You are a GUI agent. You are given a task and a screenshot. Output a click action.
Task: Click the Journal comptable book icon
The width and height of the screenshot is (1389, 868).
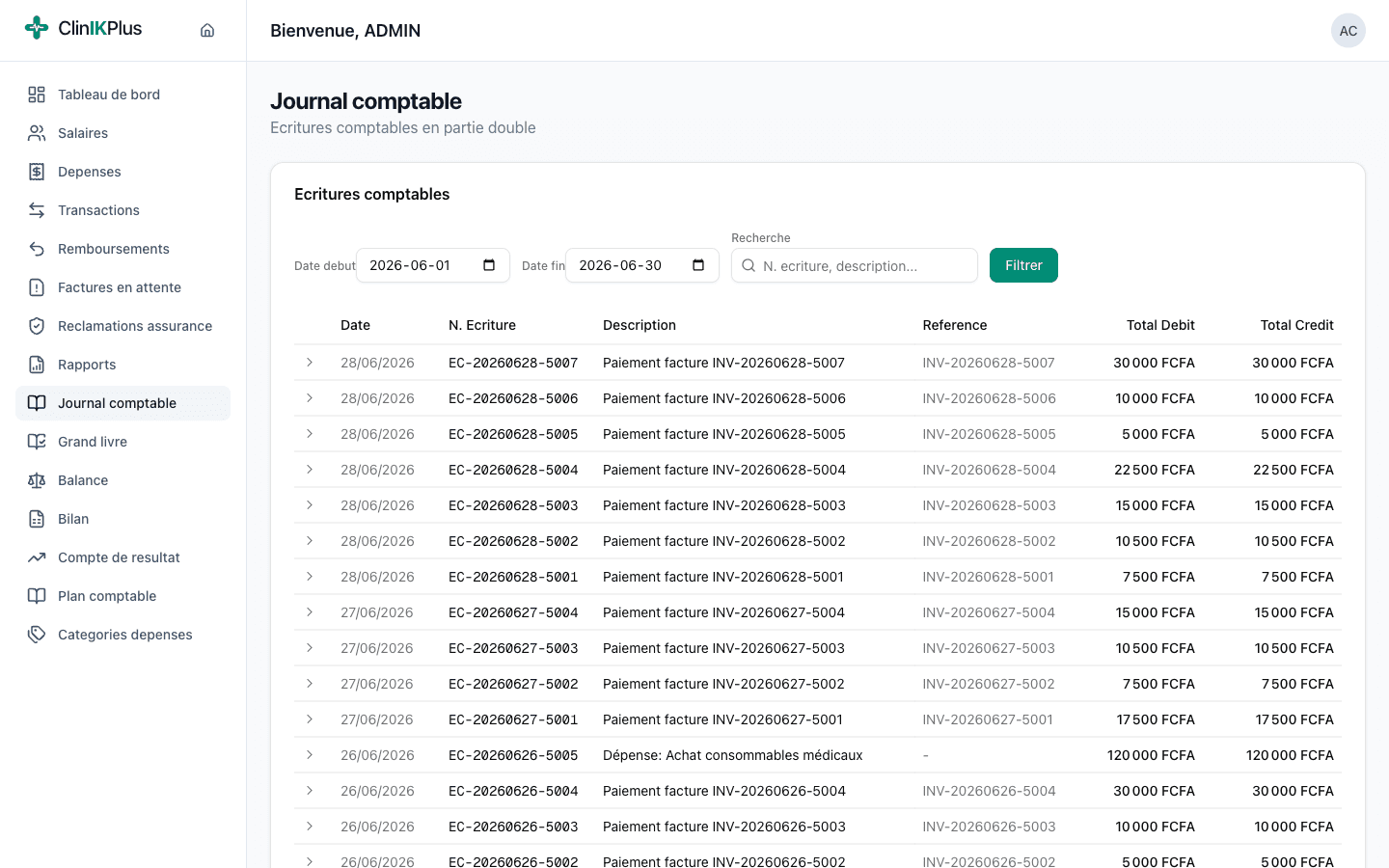tap(37, 403)
